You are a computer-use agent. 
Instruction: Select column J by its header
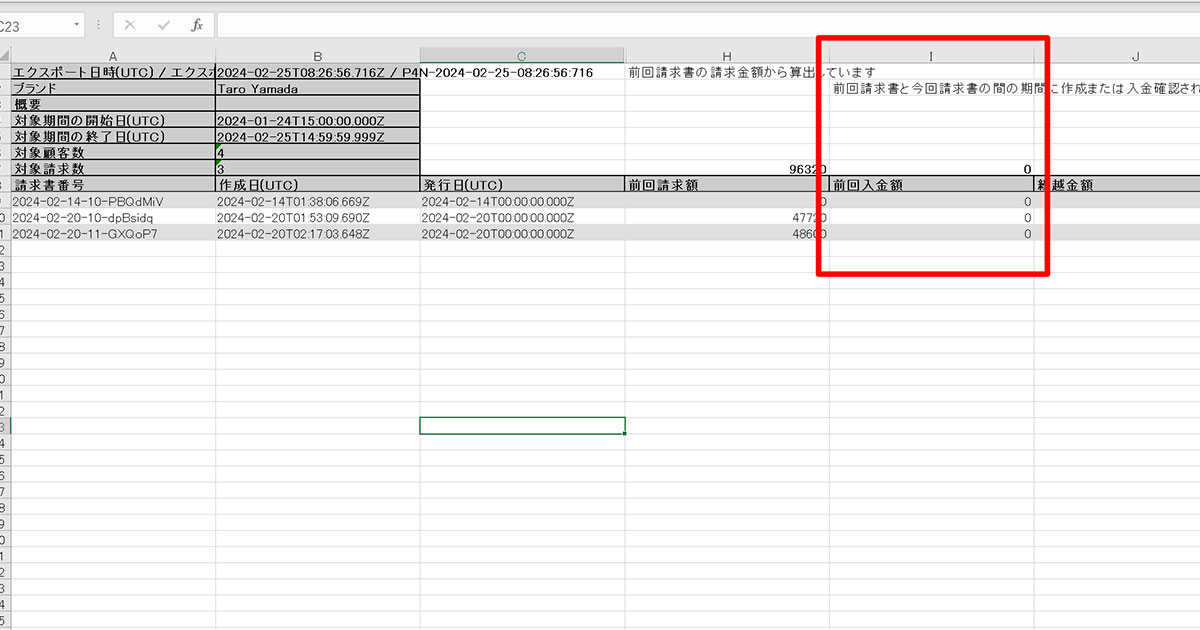(1117, 56)
